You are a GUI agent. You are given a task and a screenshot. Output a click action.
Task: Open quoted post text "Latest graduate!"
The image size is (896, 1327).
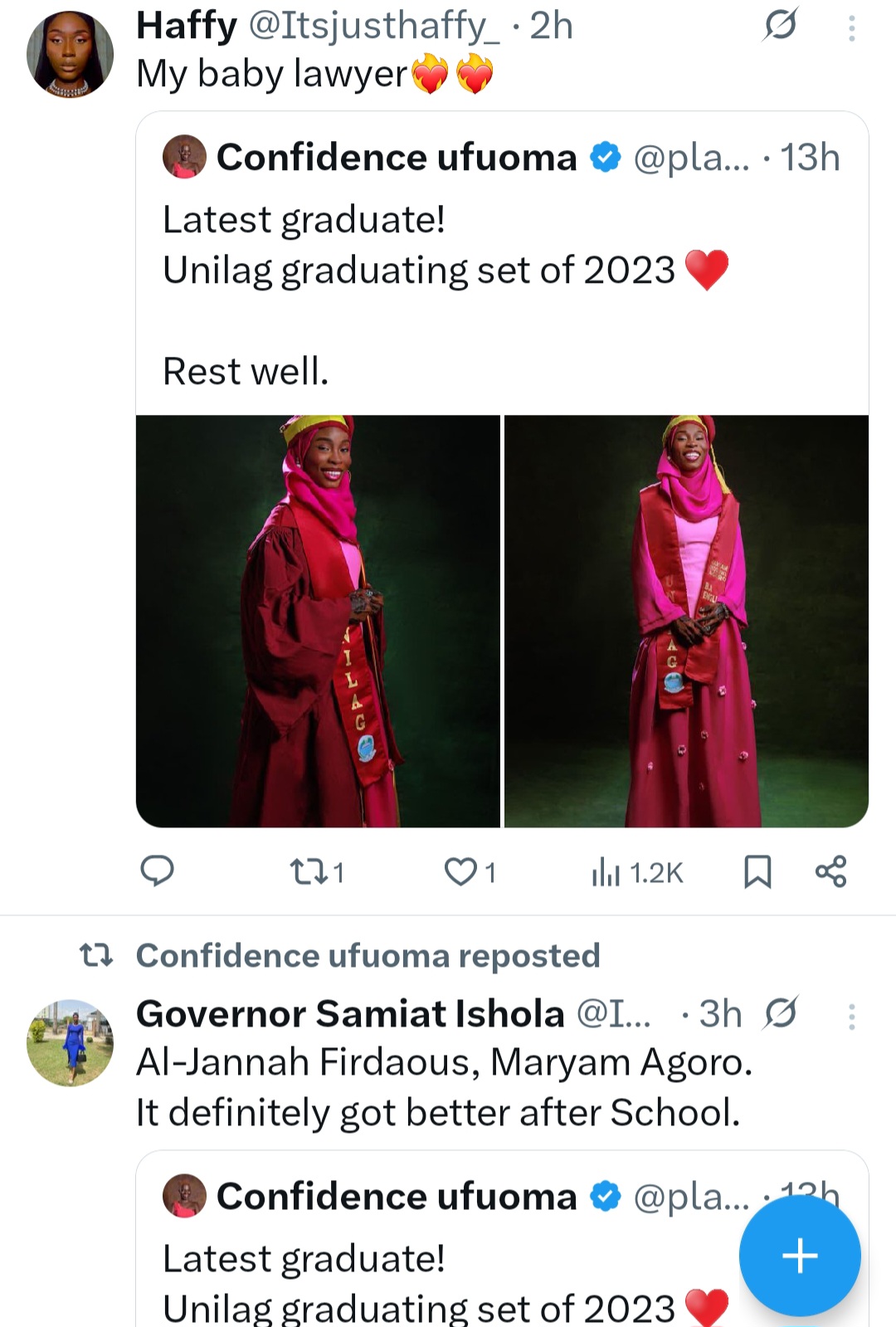click(304, 220)
